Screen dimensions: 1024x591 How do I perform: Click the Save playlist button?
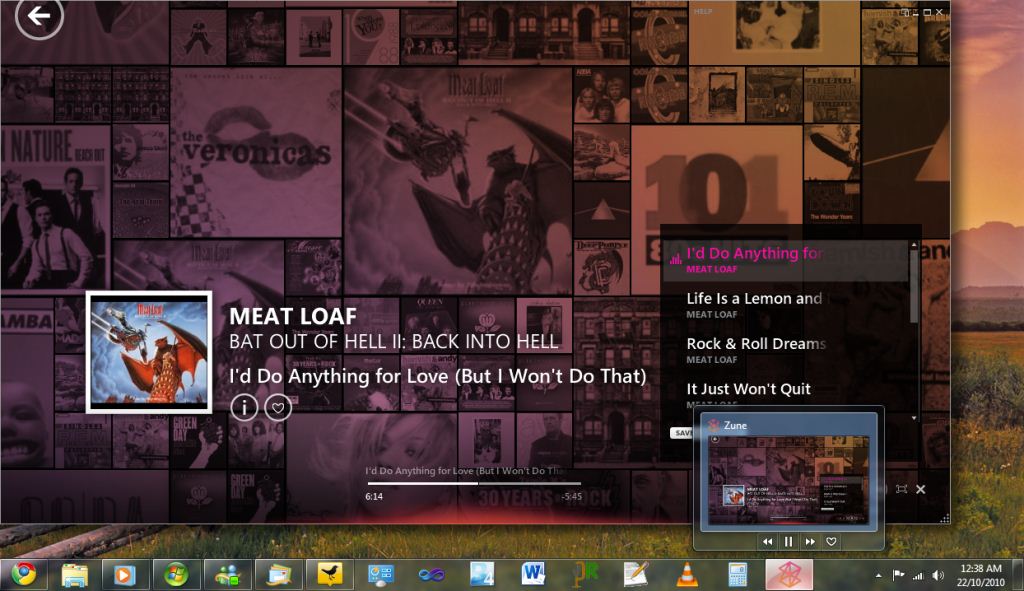683,432
